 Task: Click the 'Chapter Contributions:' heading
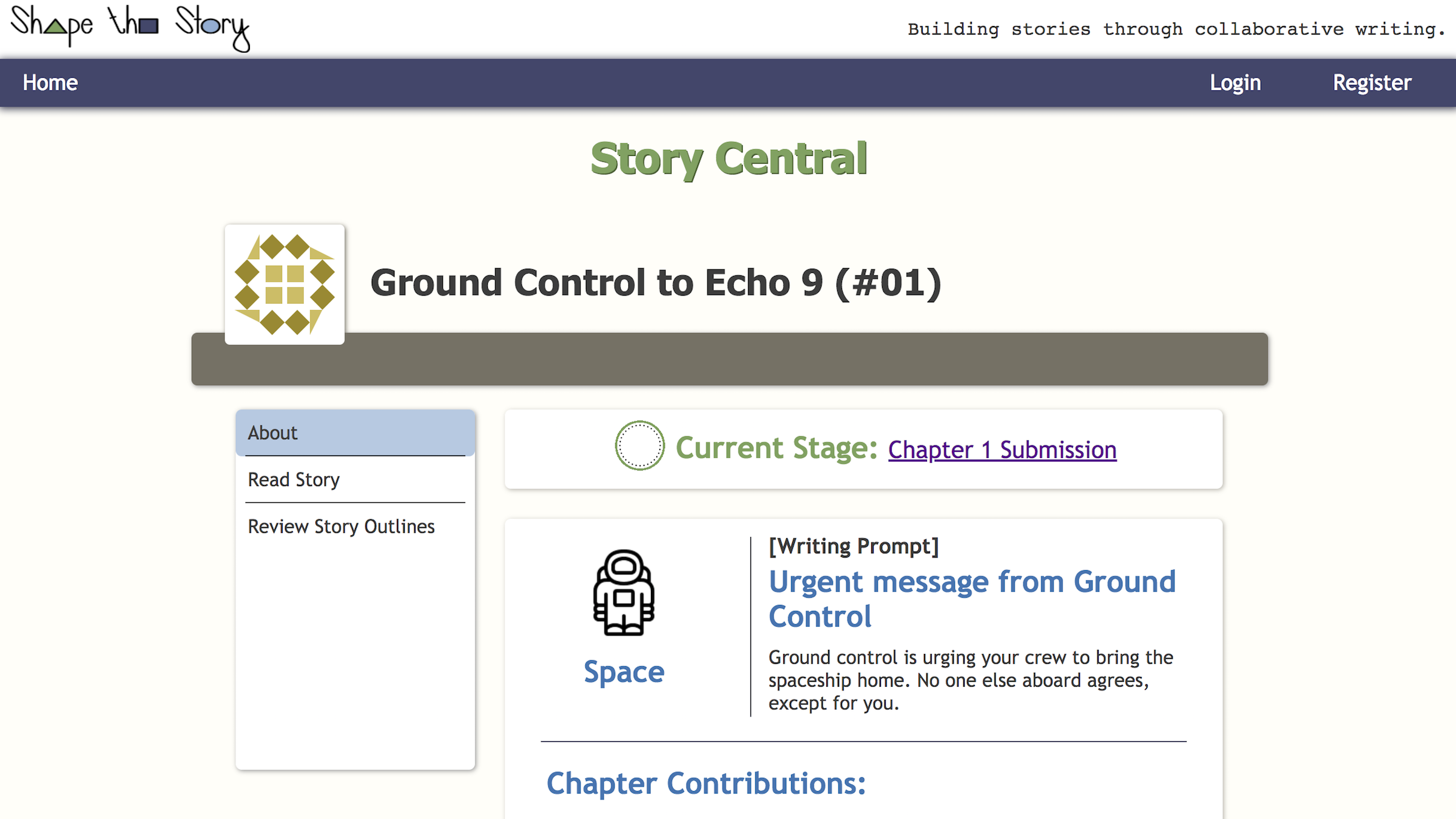tap(706, 783)
